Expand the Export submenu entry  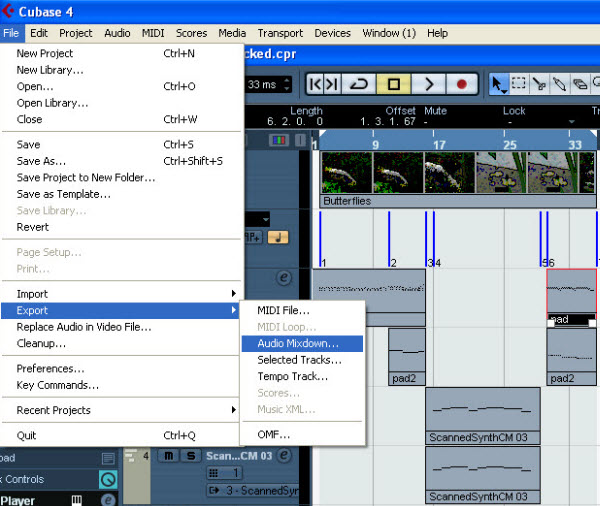coord(120,310)
